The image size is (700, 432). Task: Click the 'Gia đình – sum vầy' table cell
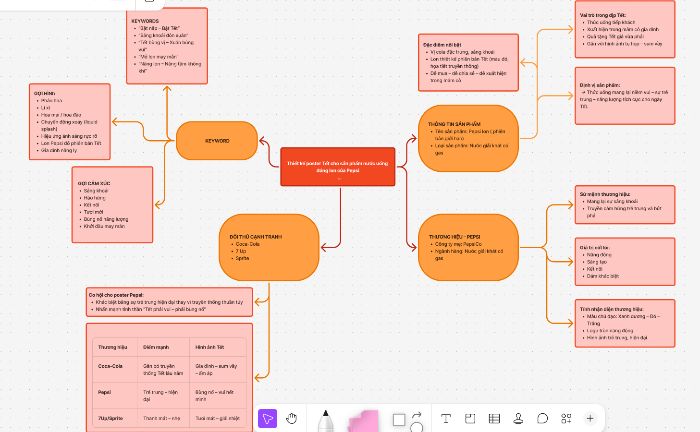tap(216, 369)
